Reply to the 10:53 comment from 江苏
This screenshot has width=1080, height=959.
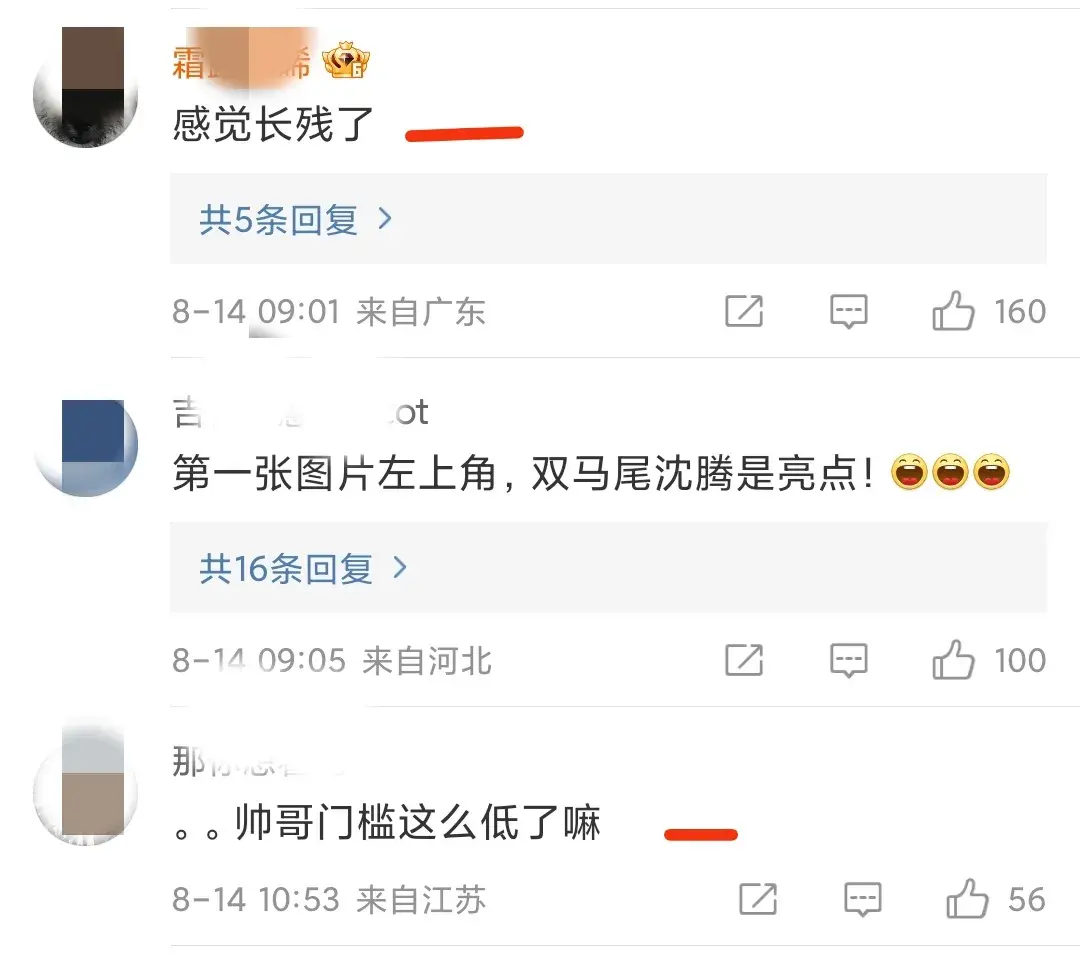pos(862,900)
